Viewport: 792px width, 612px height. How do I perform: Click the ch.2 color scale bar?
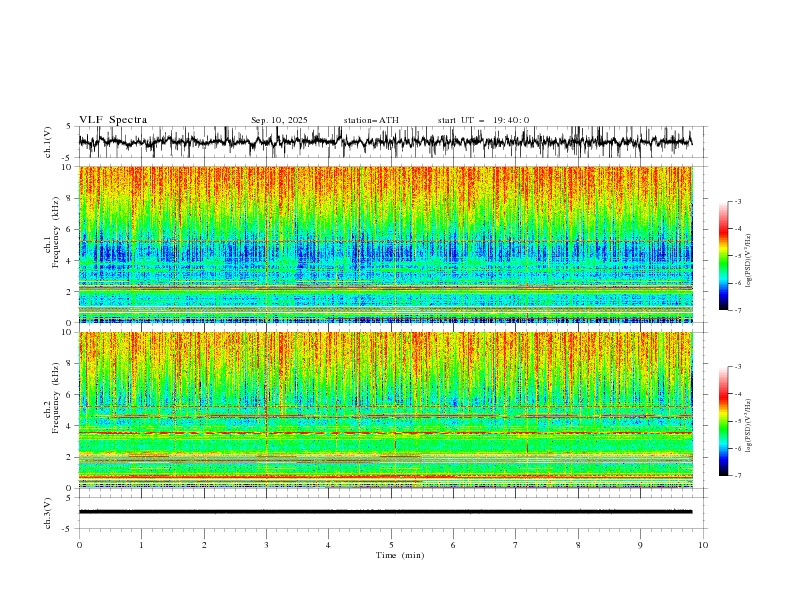coord(724,421)
